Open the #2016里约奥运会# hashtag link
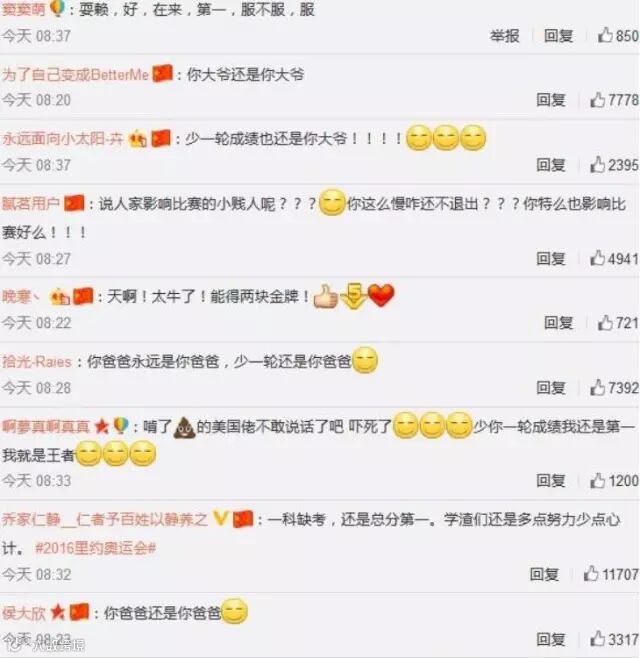 (95, 548)
